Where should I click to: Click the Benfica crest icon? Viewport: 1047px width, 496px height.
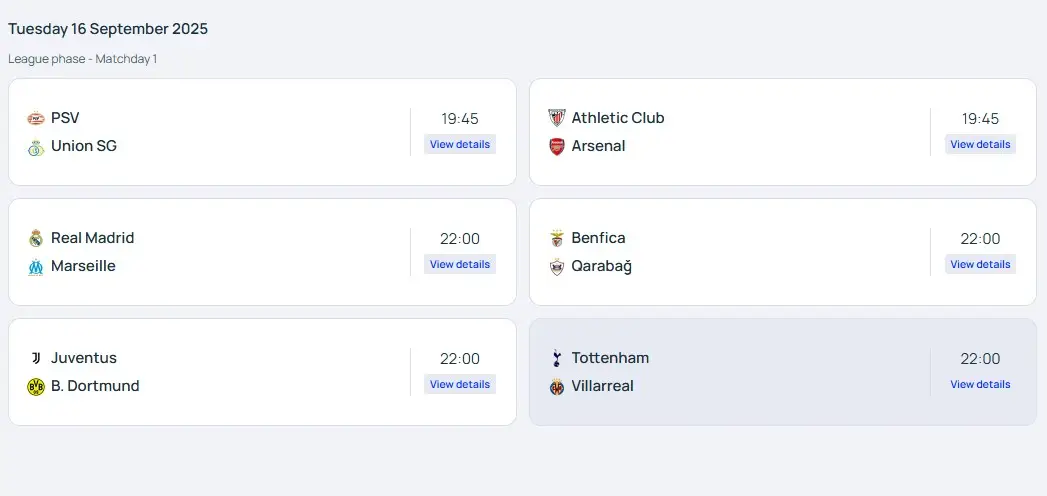pos(557,239)
